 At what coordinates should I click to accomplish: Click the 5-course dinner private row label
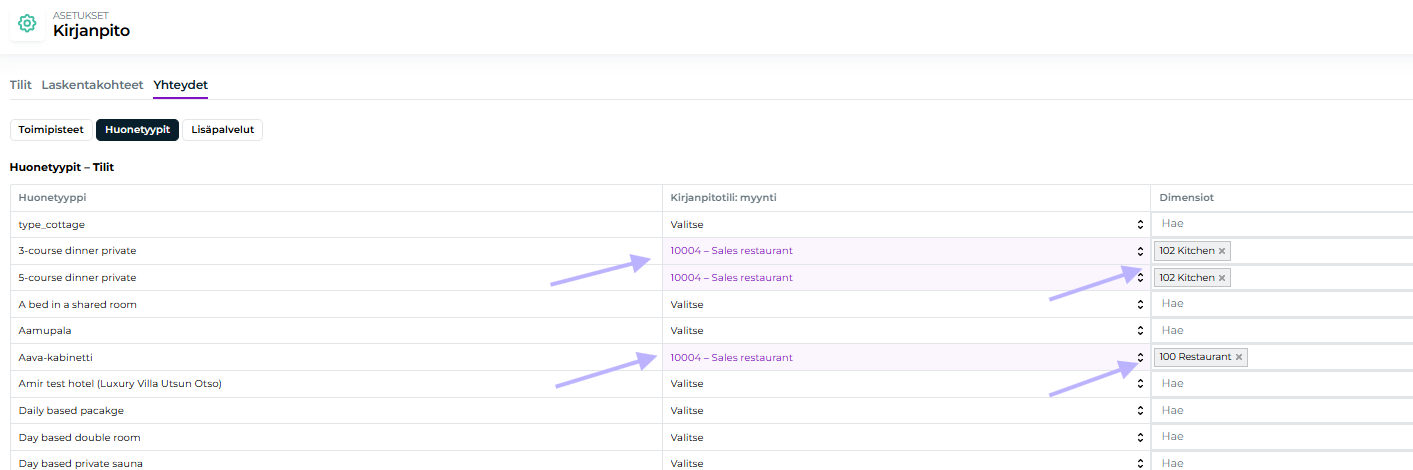77,278
